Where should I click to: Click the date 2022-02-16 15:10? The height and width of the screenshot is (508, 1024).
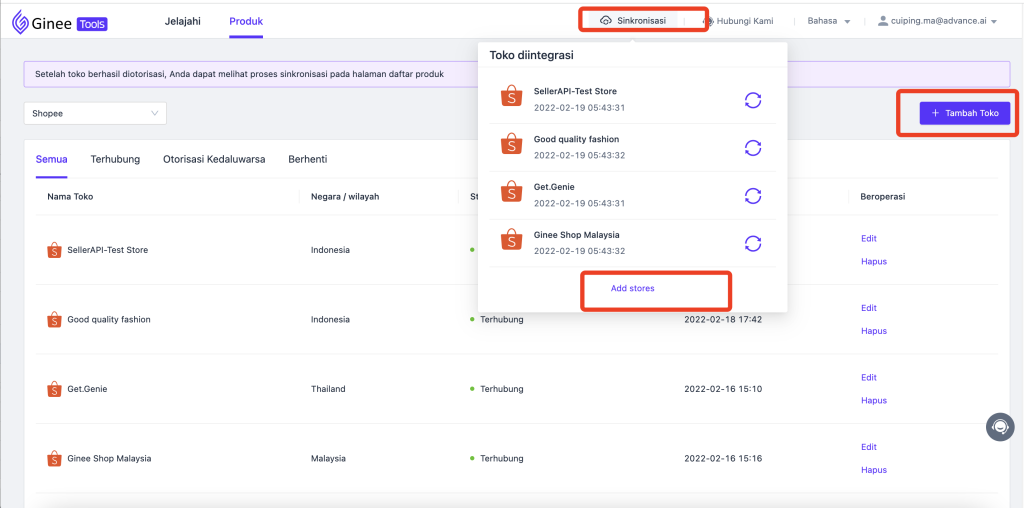723,389
